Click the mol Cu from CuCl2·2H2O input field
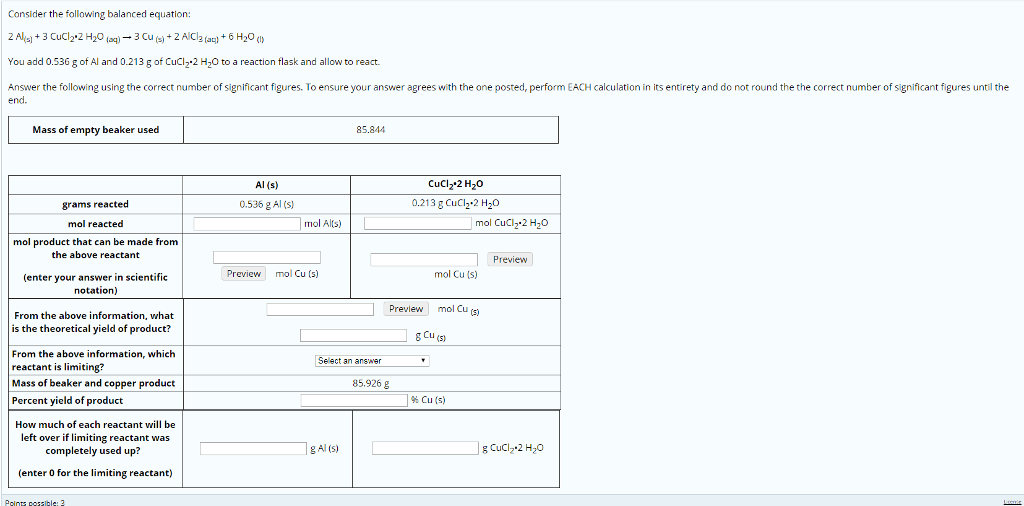1024x506 pixels. (x=424, y=259)
